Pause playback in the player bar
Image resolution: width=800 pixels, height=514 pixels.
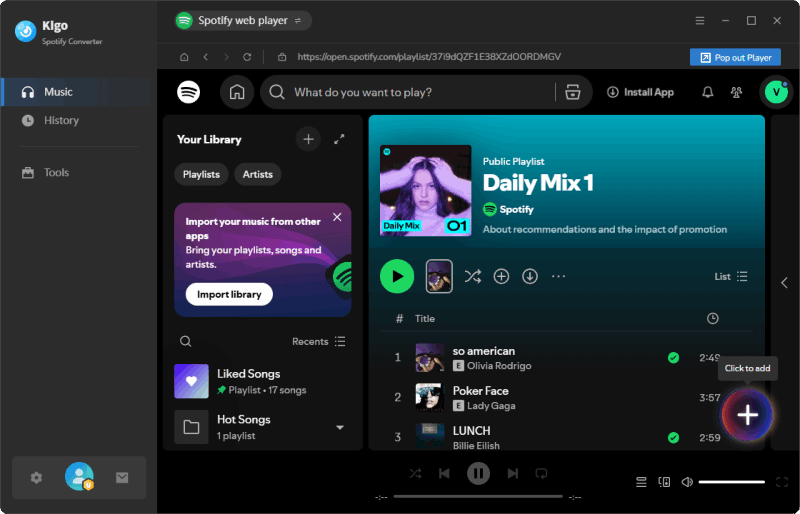click(x=479, y=474)
